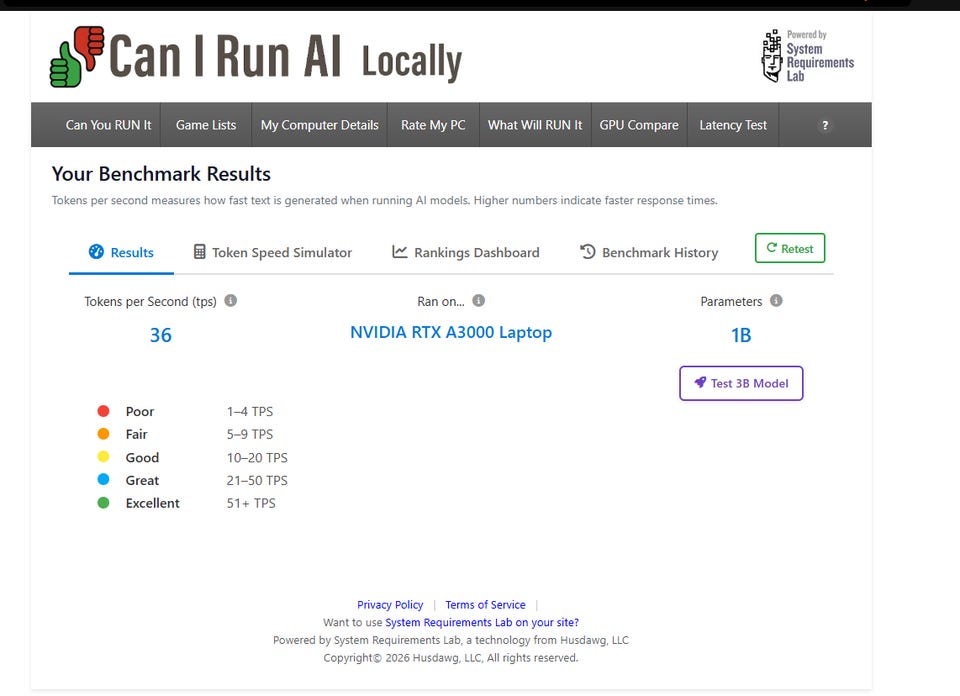The image size is (960, 696).
Task: Click the Your Benchmark Results heading
Action: click(161, 174)
